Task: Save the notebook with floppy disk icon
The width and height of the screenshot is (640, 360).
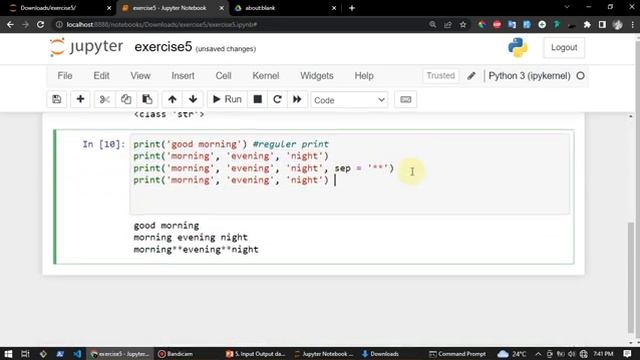Action: 57,100
